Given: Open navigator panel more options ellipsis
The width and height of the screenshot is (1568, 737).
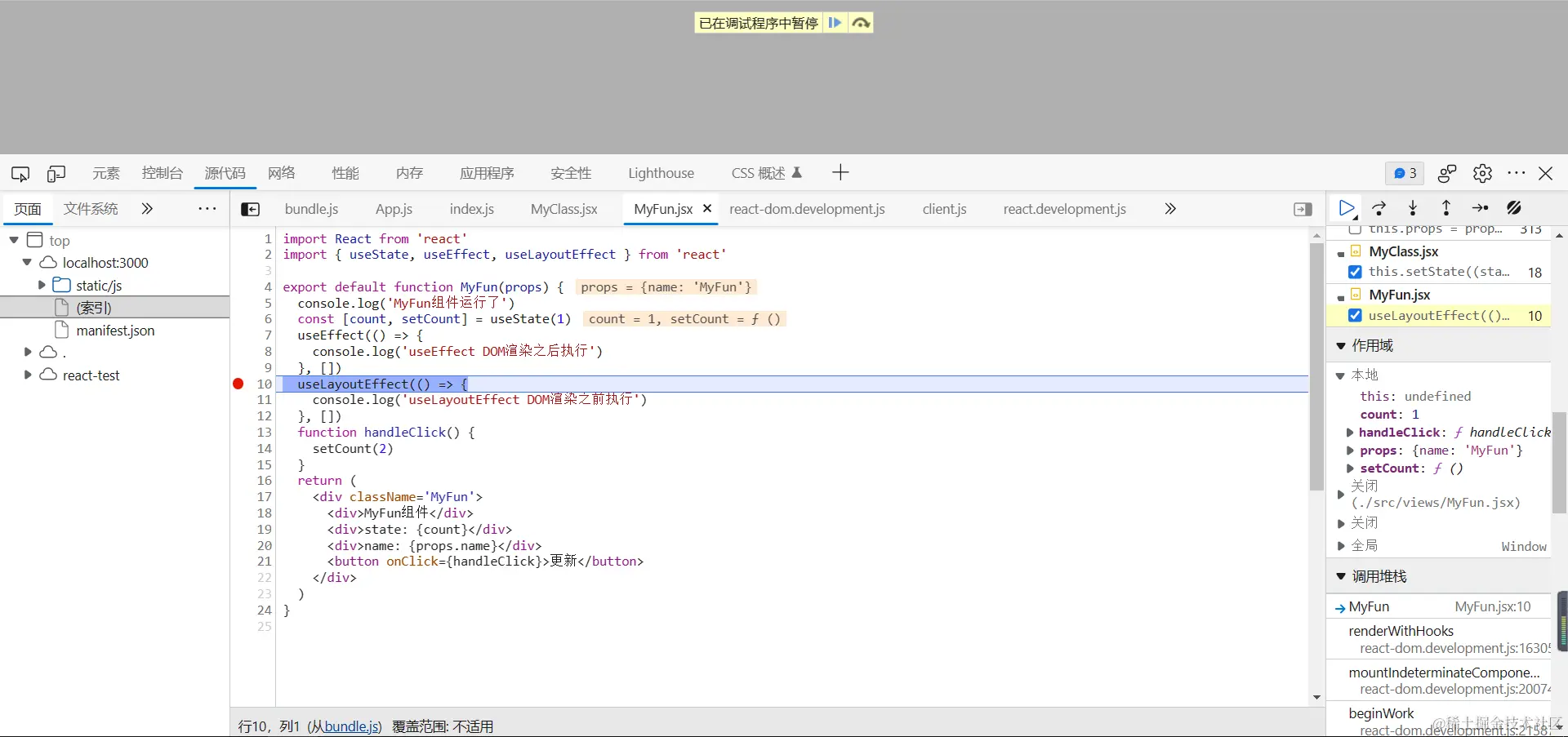Looking at the screenshot, I should click(207, 209).
